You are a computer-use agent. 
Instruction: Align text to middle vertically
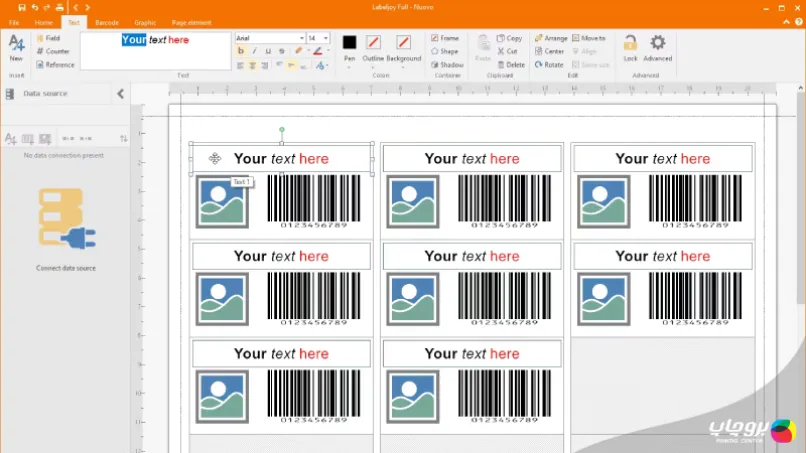pos(291,65)
